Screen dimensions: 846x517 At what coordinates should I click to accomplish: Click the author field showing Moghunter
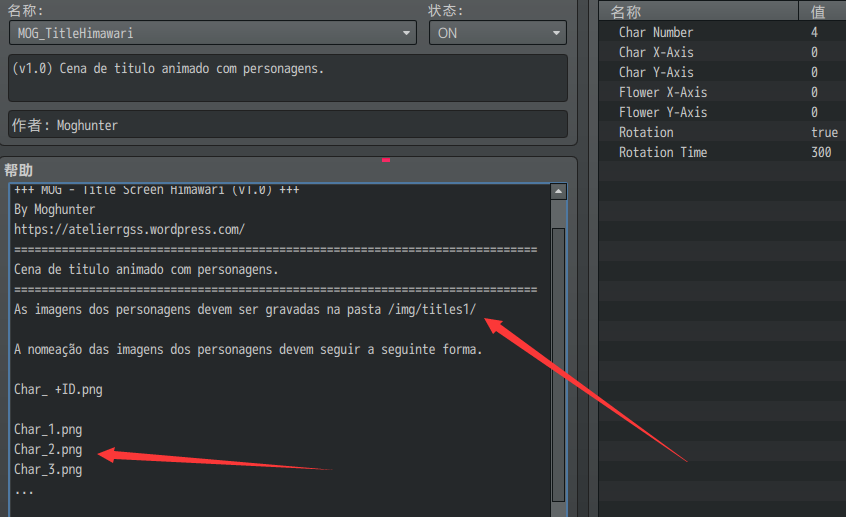[288, 125]
